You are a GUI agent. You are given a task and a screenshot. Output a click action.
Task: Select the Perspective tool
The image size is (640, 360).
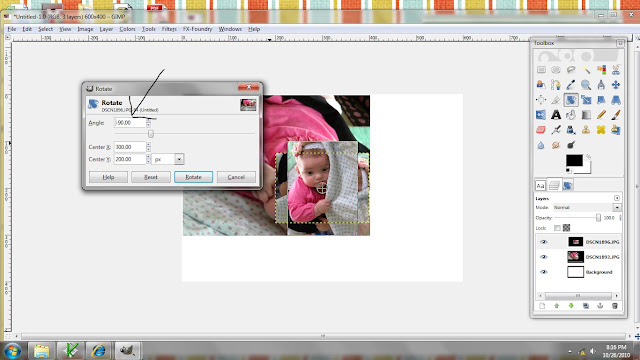[x=616, y=100]
